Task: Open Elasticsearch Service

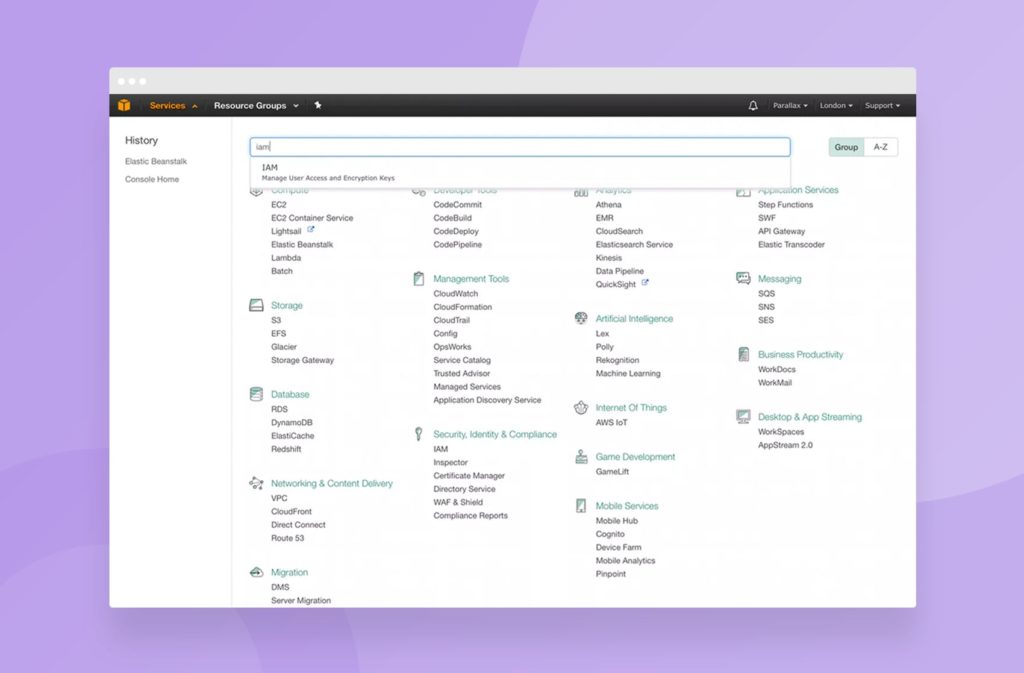Action: tap(634, 244)
